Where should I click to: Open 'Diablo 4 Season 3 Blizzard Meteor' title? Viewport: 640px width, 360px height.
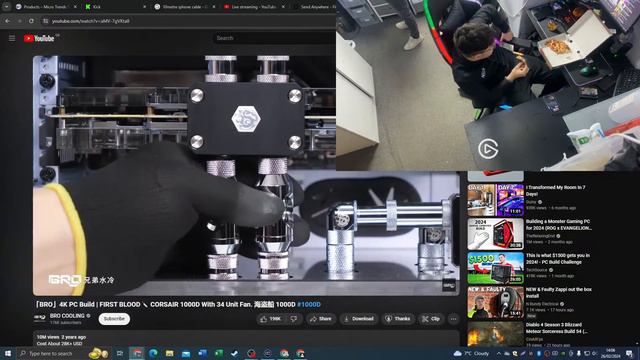tap(556, 328)
